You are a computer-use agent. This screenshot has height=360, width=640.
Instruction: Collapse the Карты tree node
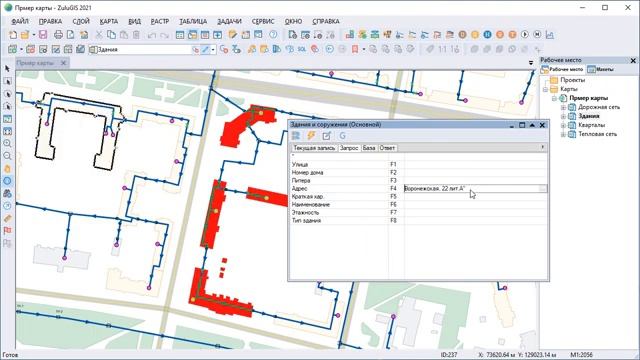pos(545,89)
